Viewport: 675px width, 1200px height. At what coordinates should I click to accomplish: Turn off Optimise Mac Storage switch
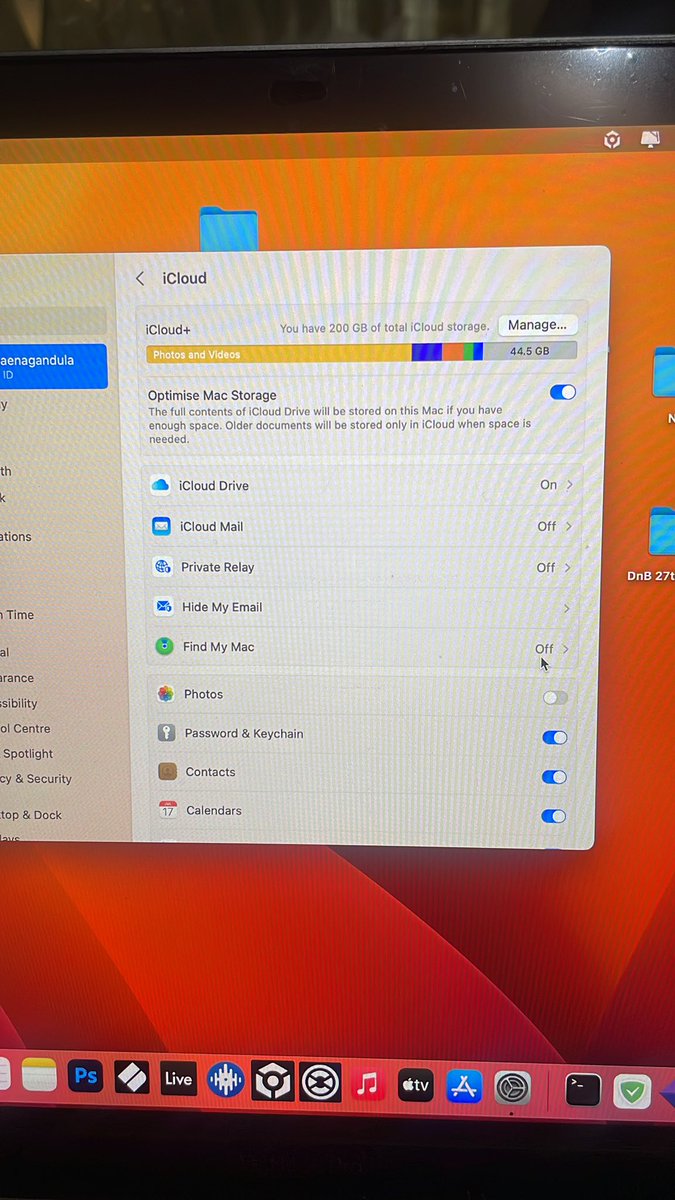(x=563, y=392)
